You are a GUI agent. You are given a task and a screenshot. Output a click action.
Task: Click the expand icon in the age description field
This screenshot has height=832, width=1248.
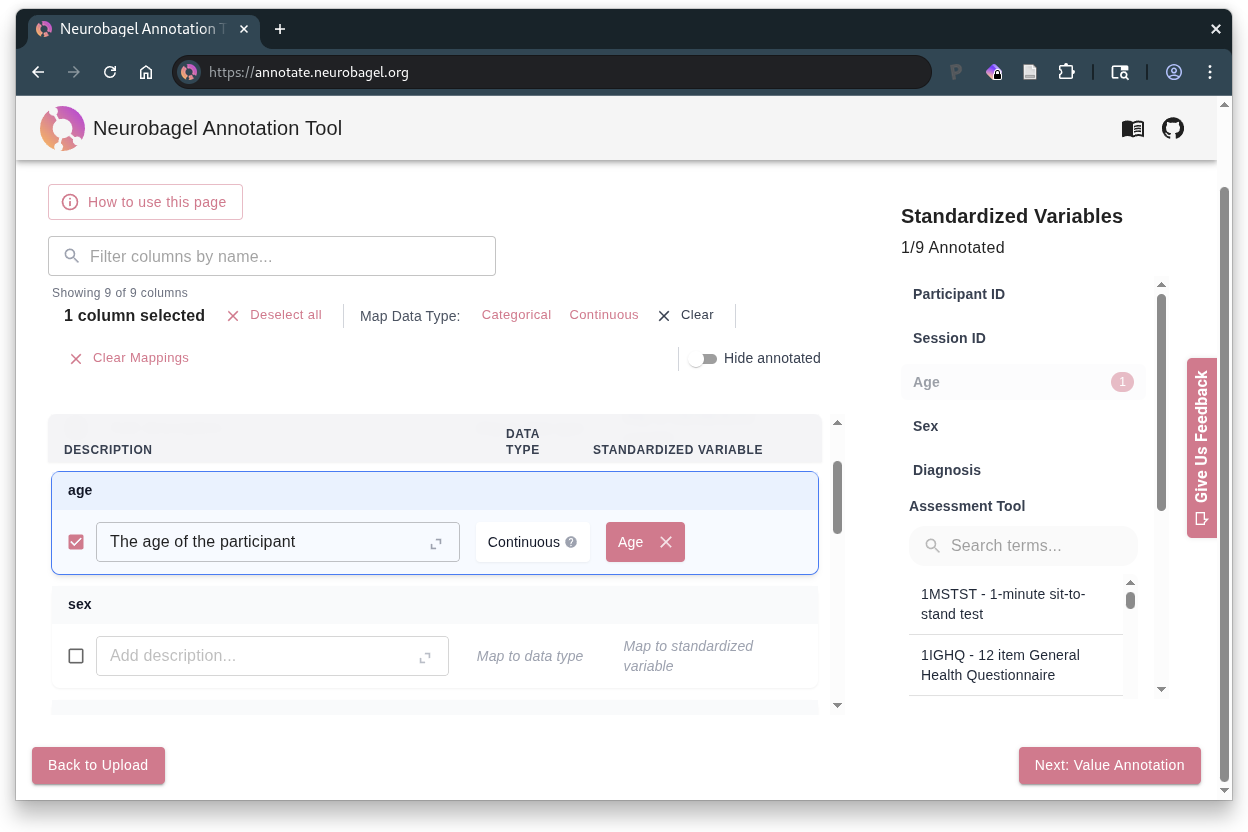pyautogui.click(x=436, y=543)
